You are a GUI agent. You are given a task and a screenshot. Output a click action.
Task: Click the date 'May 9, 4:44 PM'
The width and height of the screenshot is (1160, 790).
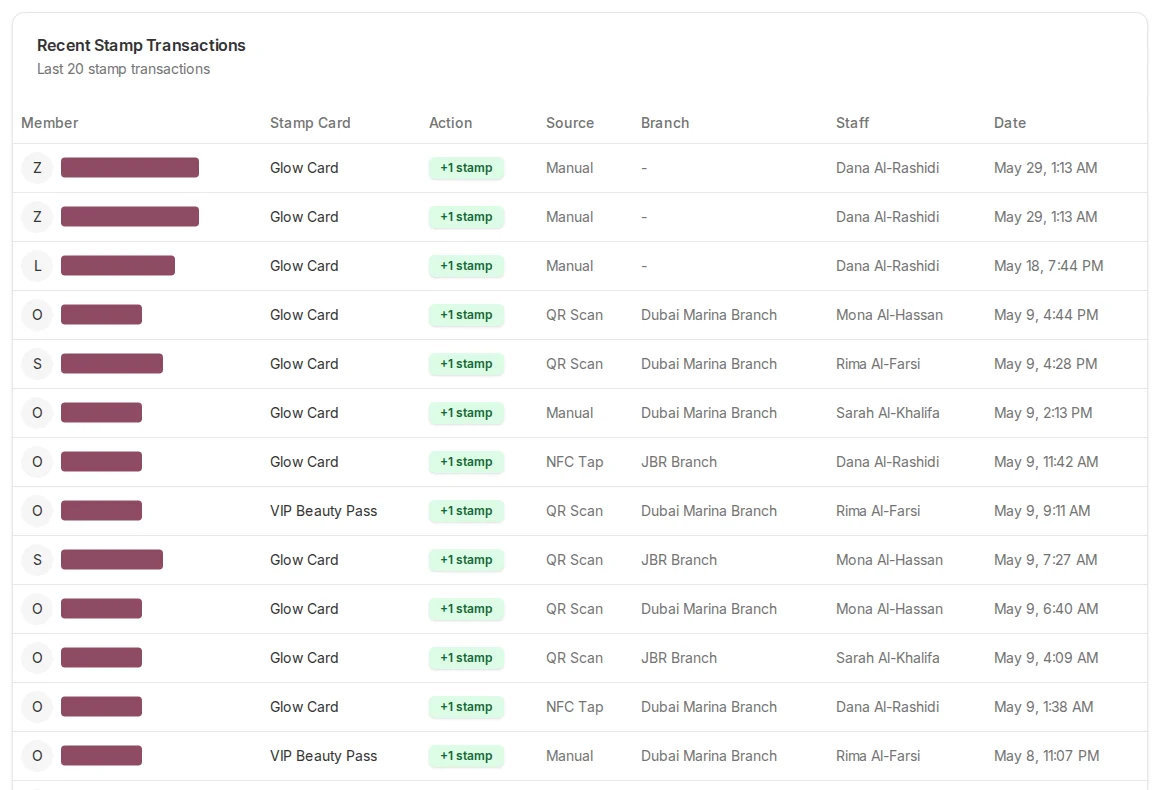[1046, 314]
